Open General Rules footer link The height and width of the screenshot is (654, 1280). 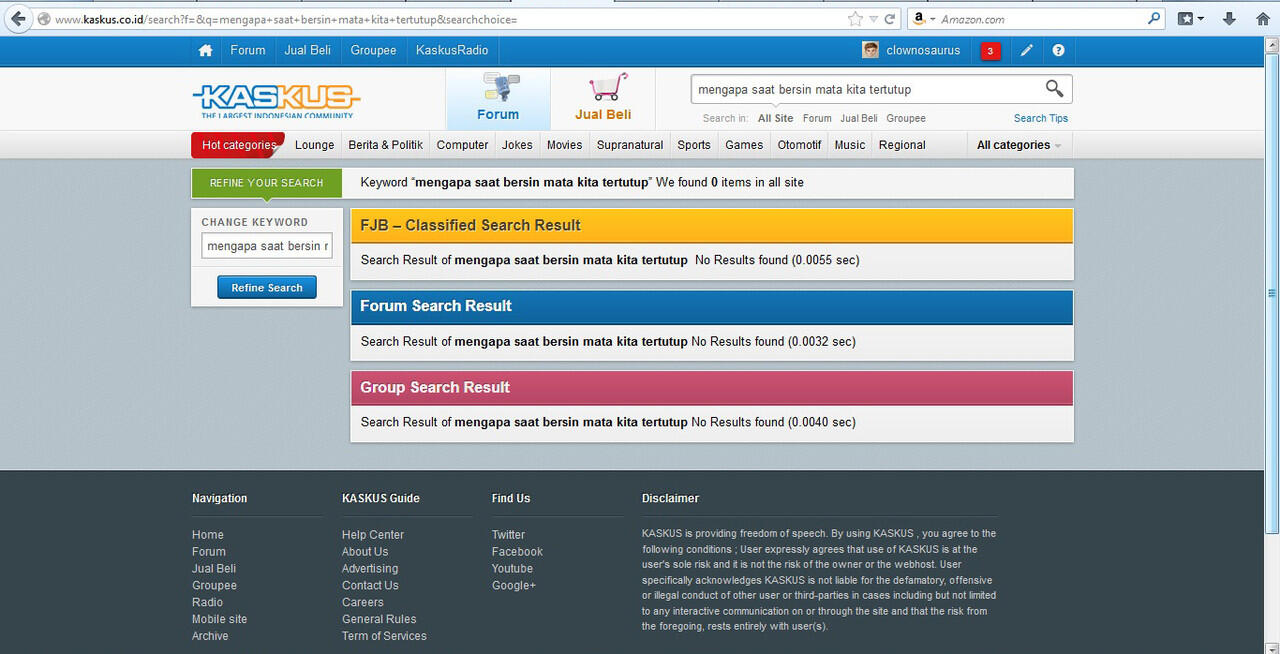(x=379, y=619)
